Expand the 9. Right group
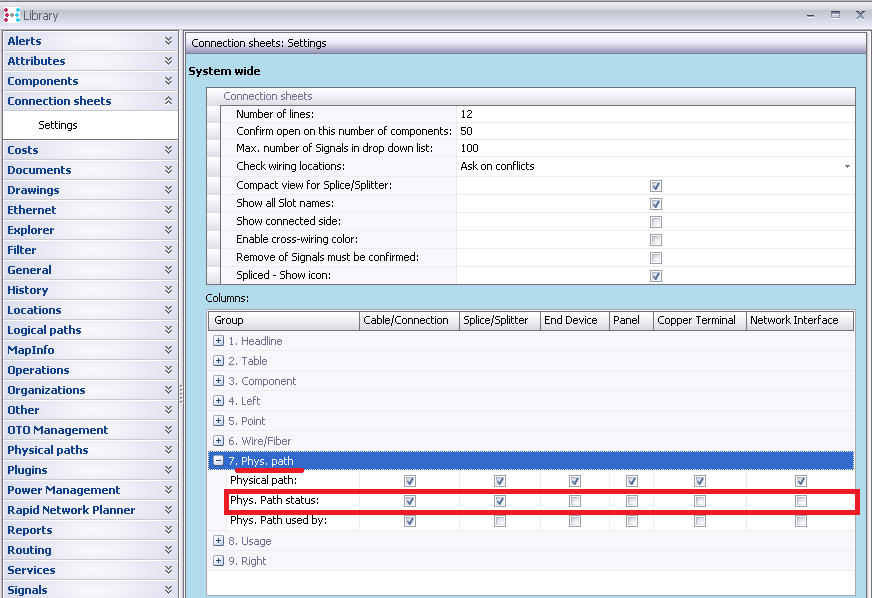872x598 pixels. click(x=219, y=561)
